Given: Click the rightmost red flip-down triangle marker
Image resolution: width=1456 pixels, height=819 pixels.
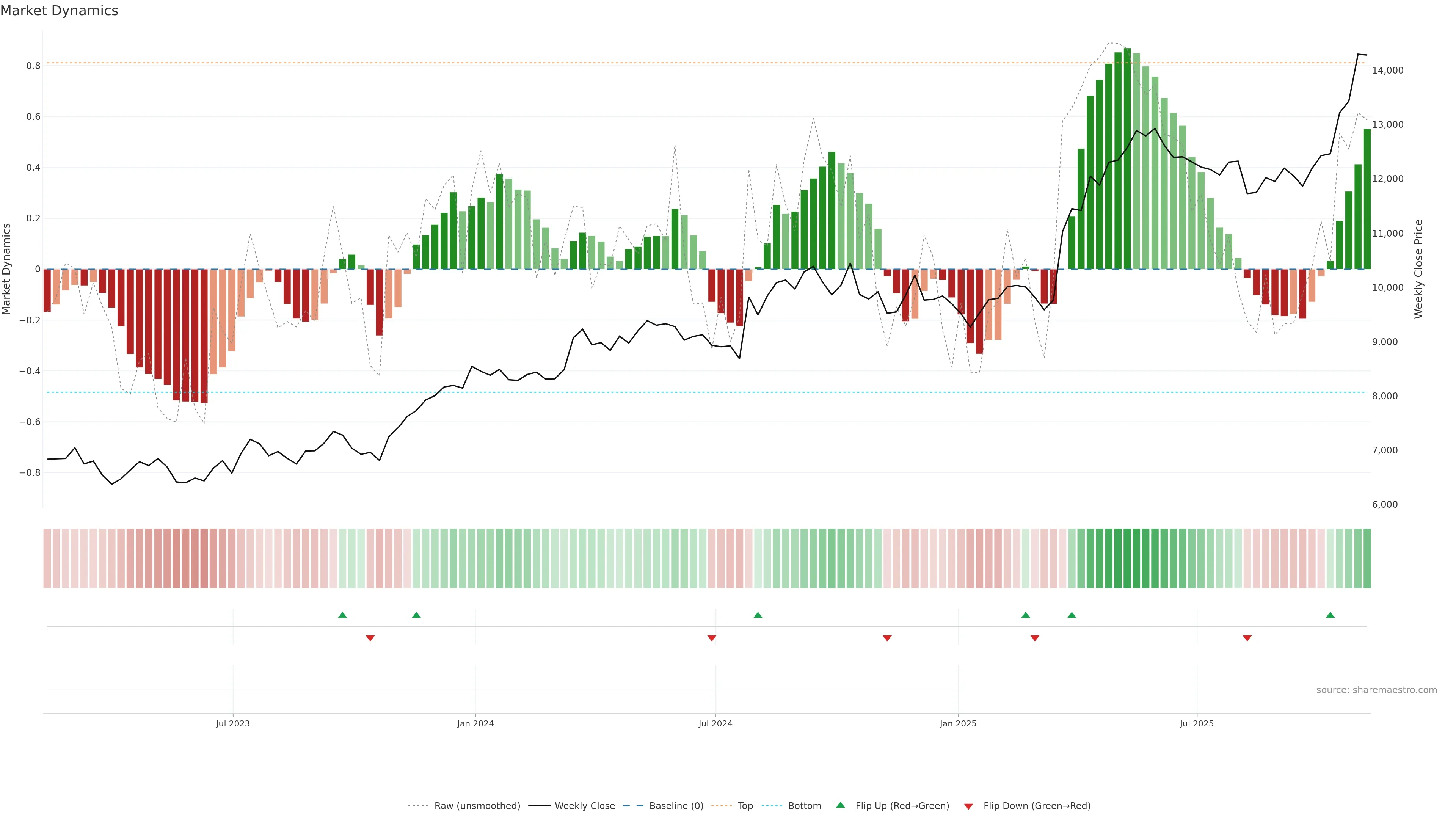Looking at the screenshot, I should (1247, 638).
